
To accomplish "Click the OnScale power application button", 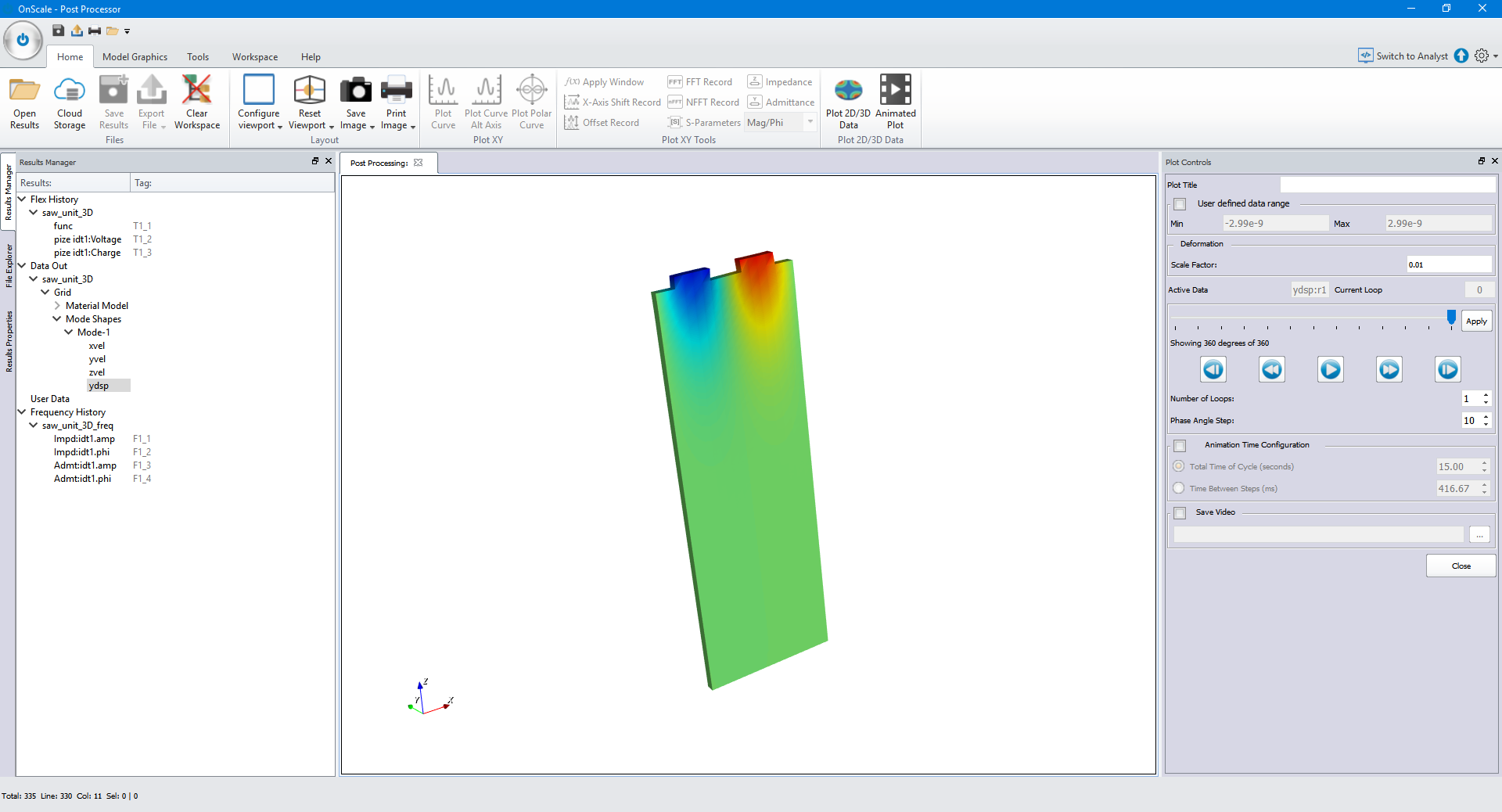I will pos(23,40).
